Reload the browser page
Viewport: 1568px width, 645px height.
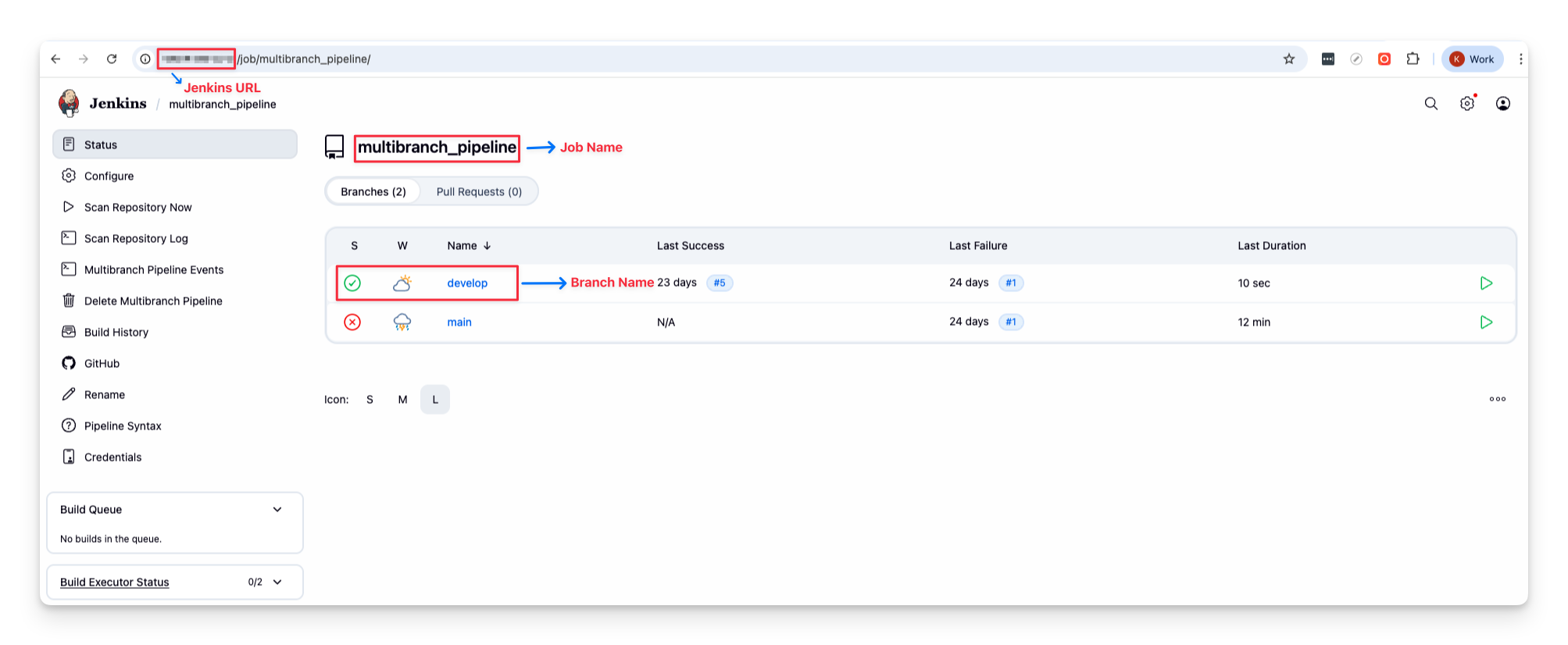(x=112, y=59)
